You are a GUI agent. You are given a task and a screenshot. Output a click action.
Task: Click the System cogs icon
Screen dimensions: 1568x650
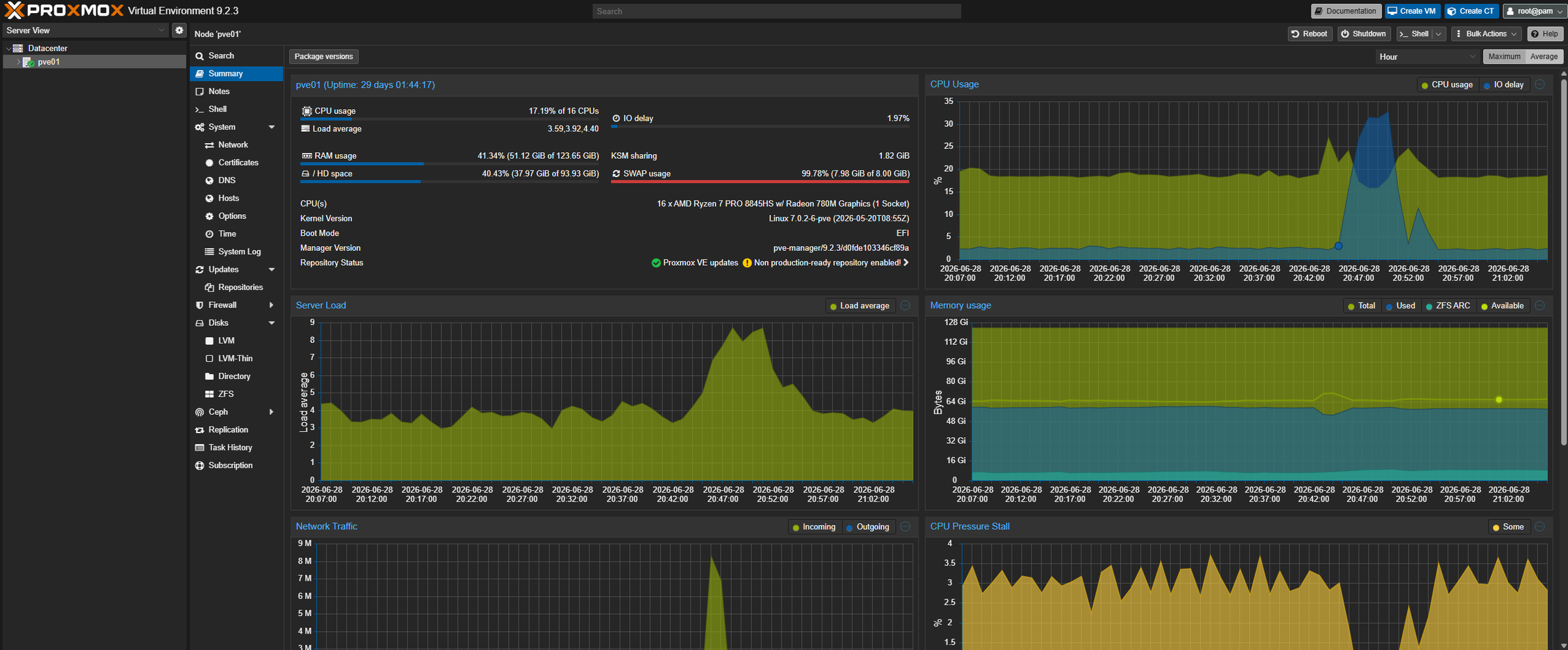click(199, 127)
